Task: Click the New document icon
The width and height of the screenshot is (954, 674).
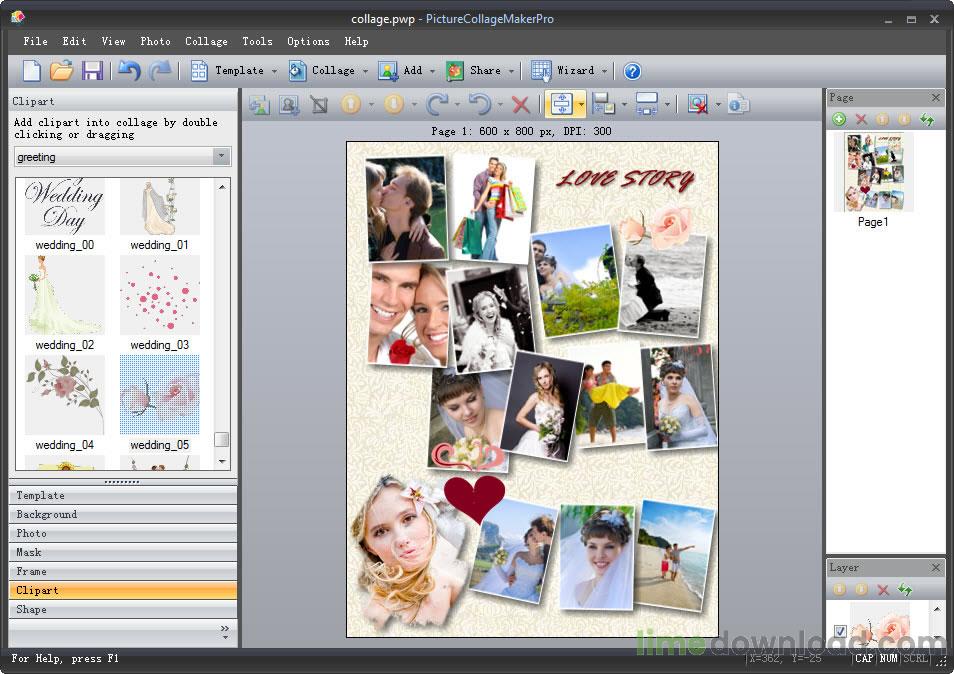Action: [30, 70]
